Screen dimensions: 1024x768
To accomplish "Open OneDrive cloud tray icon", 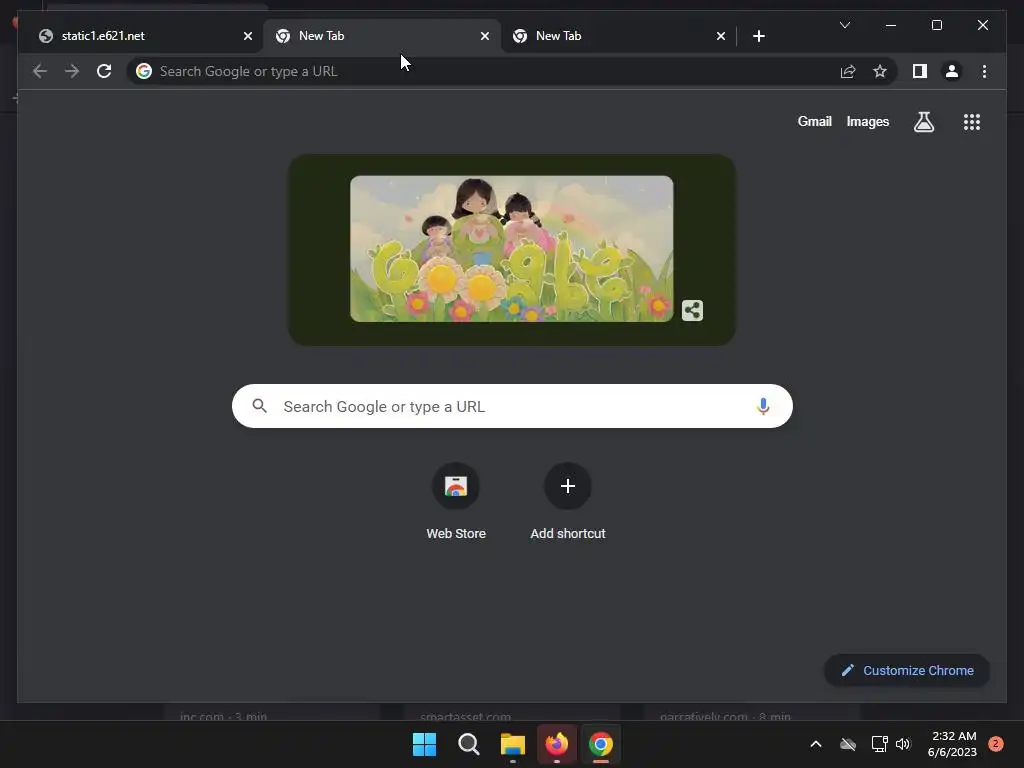I will point(848,744).
